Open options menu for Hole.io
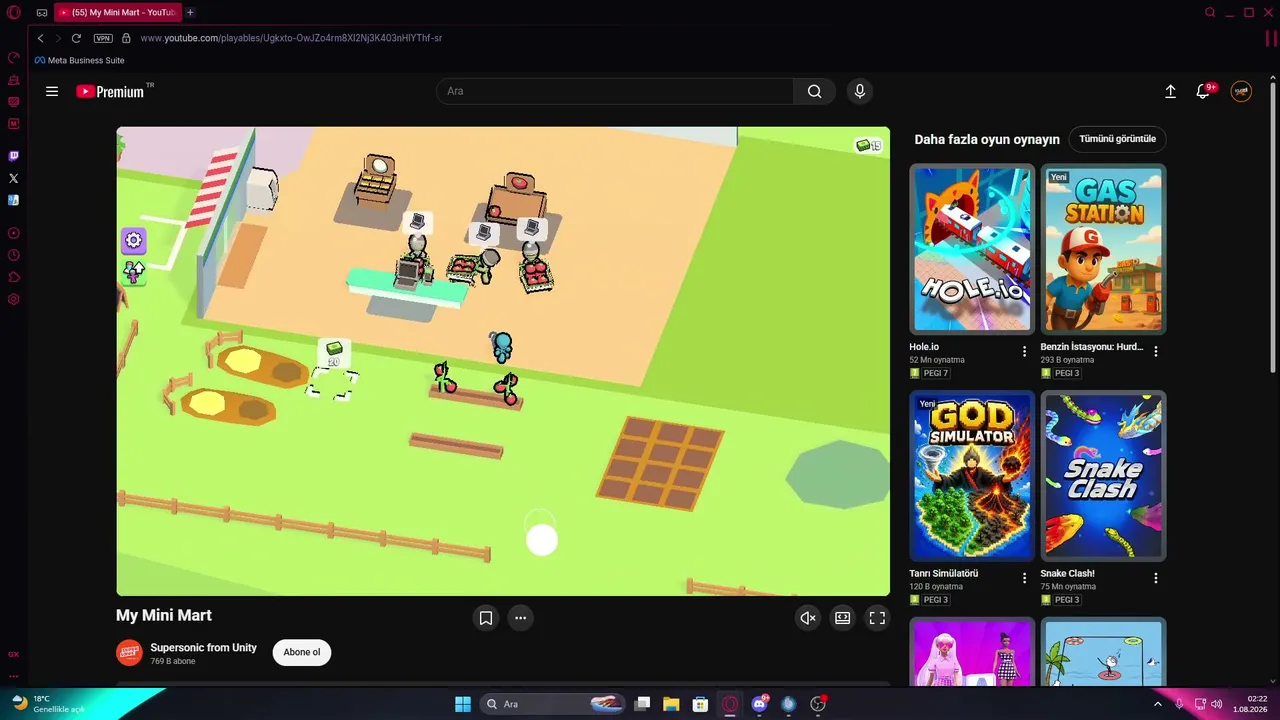The height and width of the screenshot is (720, 1280). 1024,351
